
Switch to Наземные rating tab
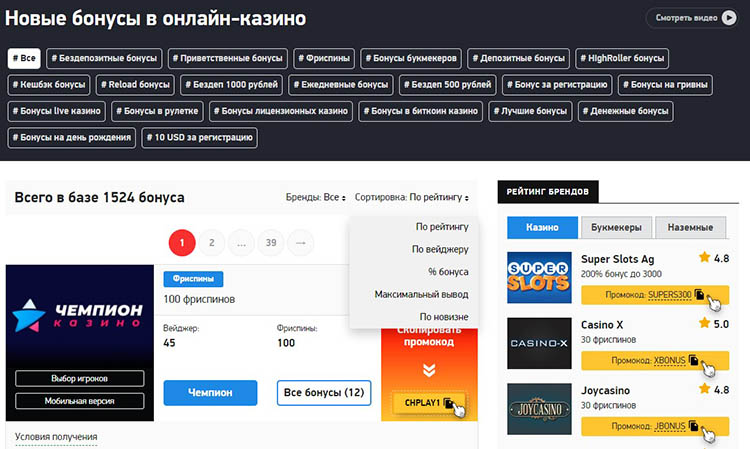click(x=690, y=227)
